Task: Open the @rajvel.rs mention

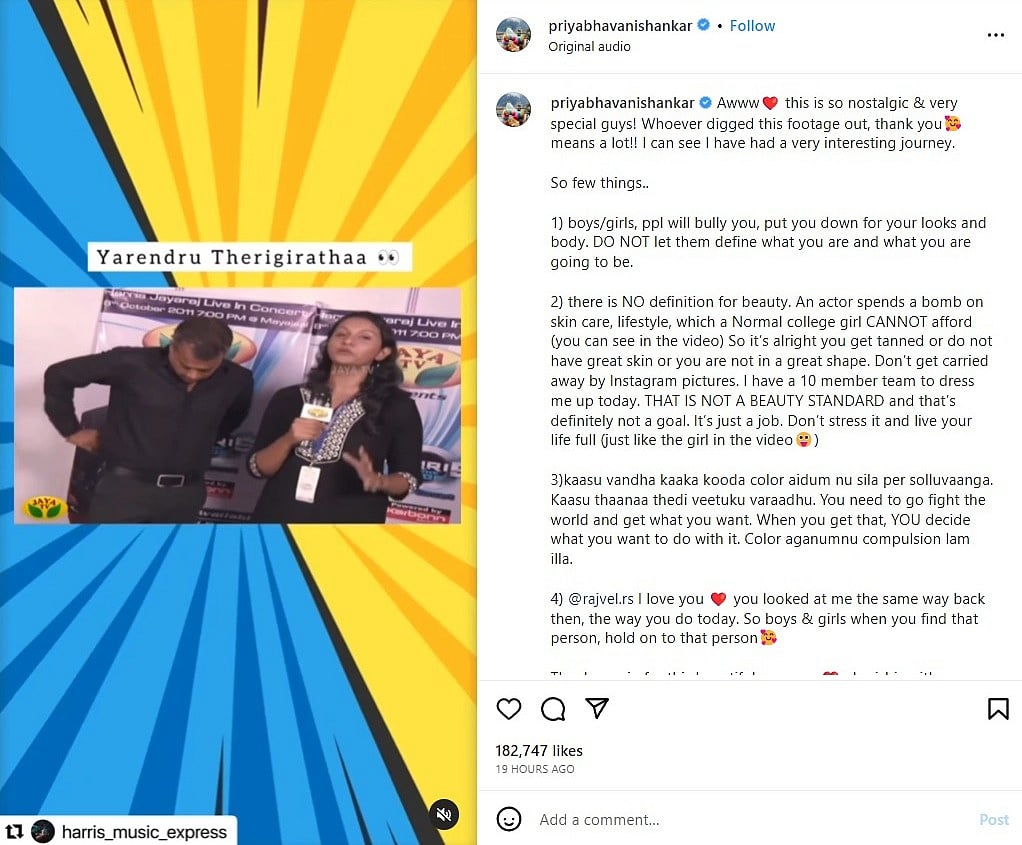Action: point(601,599)
